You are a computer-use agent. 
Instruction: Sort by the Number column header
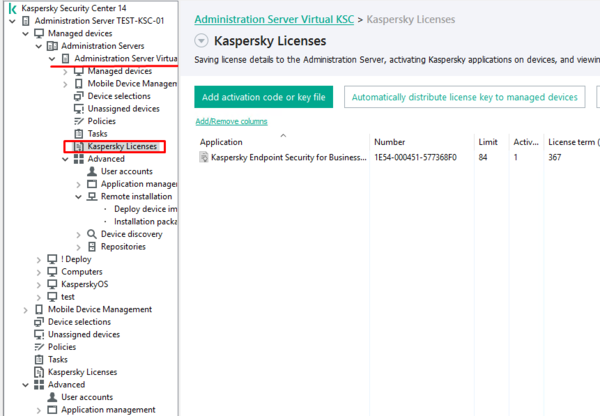click(422, 142)
